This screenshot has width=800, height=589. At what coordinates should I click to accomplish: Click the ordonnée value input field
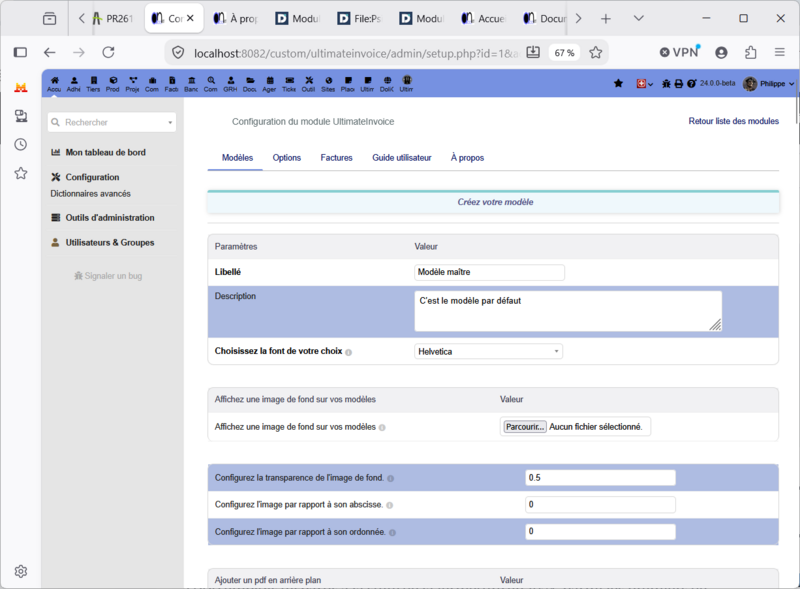coord(600,531)
